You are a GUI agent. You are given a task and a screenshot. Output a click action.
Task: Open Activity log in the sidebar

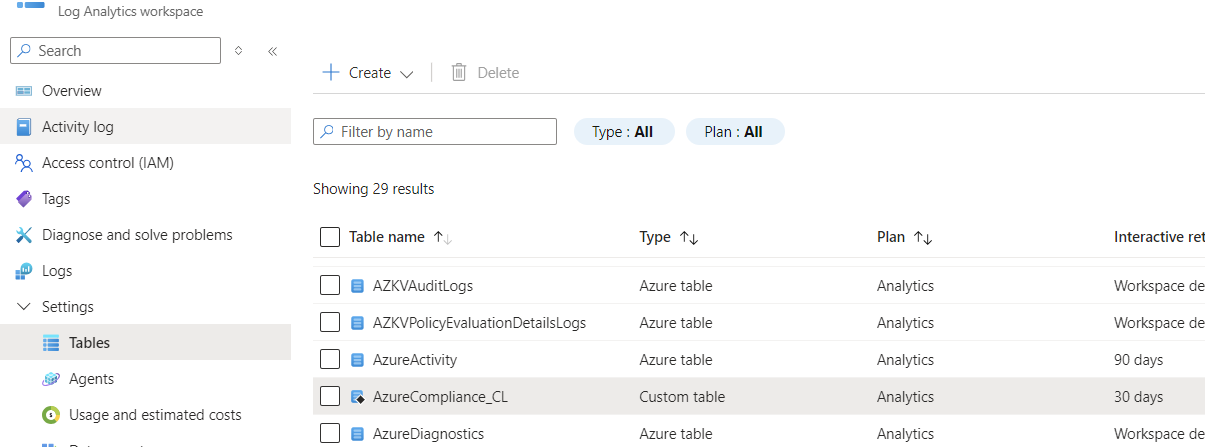(78, 127)
